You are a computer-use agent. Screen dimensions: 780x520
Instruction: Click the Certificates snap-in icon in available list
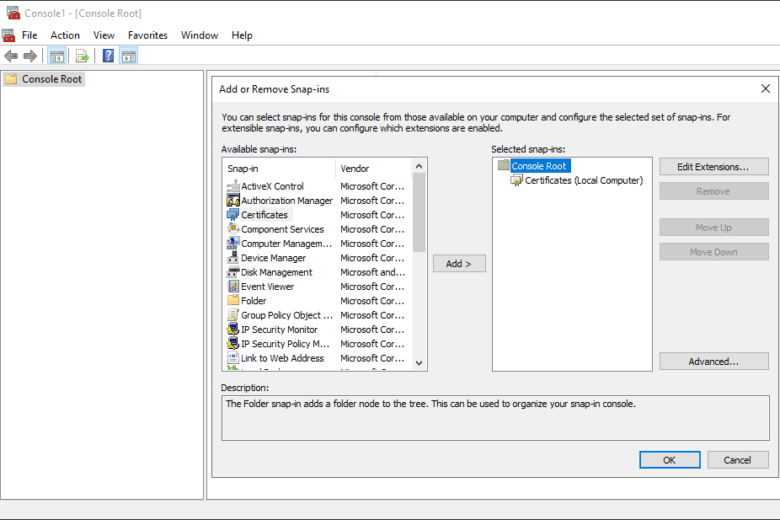tap(233, 215)
